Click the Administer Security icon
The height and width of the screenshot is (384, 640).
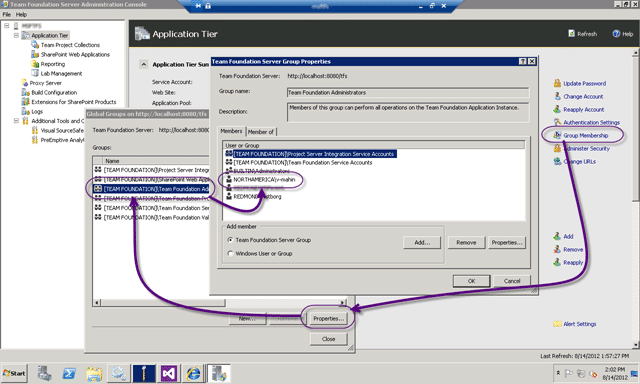point(557,149)
